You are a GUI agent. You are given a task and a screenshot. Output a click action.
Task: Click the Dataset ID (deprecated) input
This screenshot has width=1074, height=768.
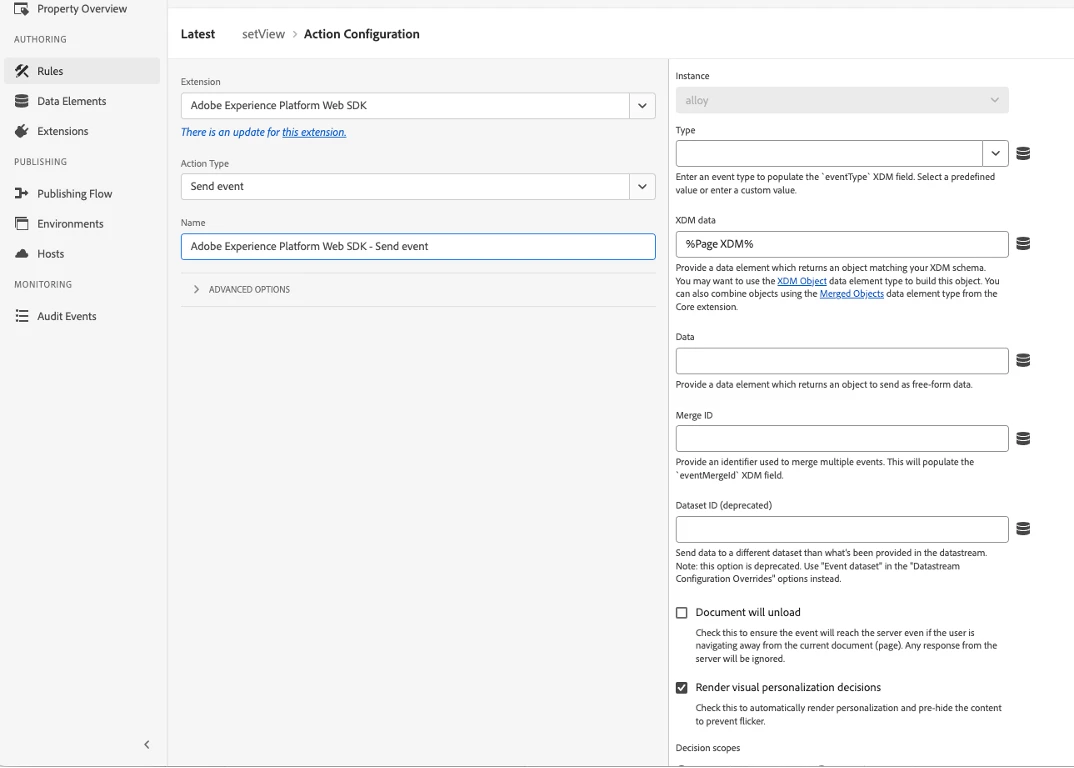(x=842, y=530)
